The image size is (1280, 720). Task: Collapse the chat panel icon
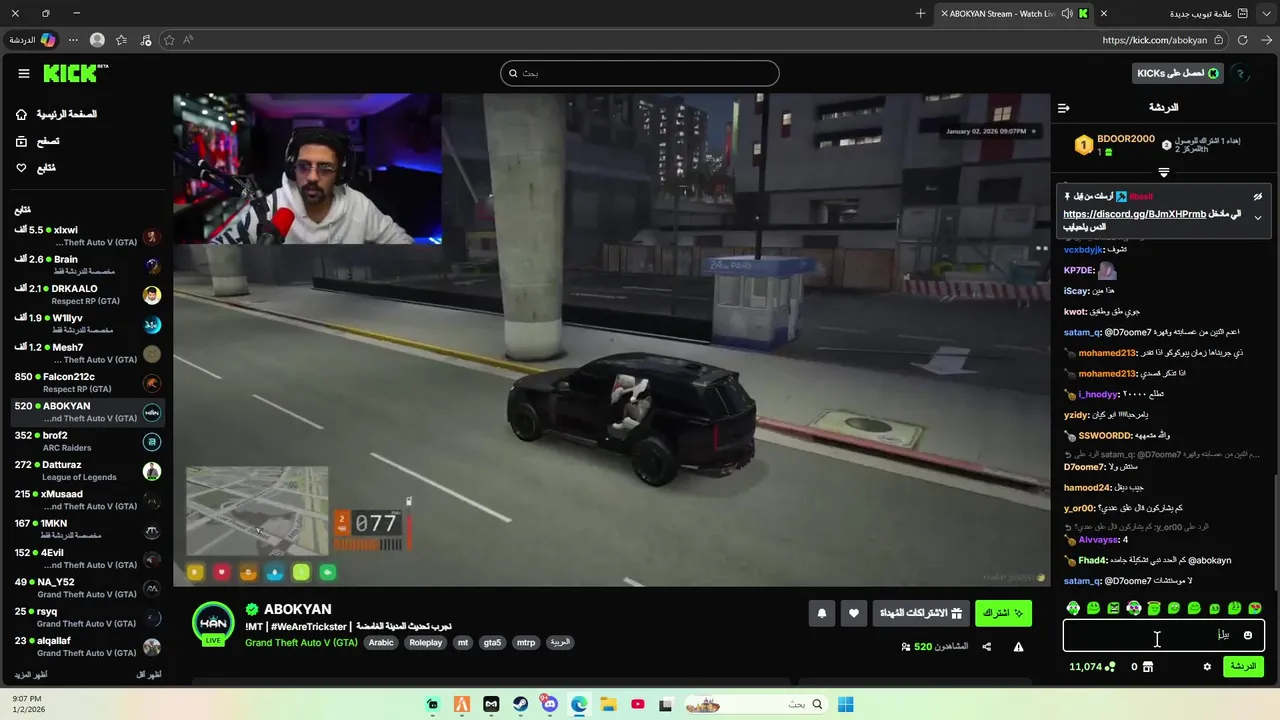click(x=1063, y=107)
